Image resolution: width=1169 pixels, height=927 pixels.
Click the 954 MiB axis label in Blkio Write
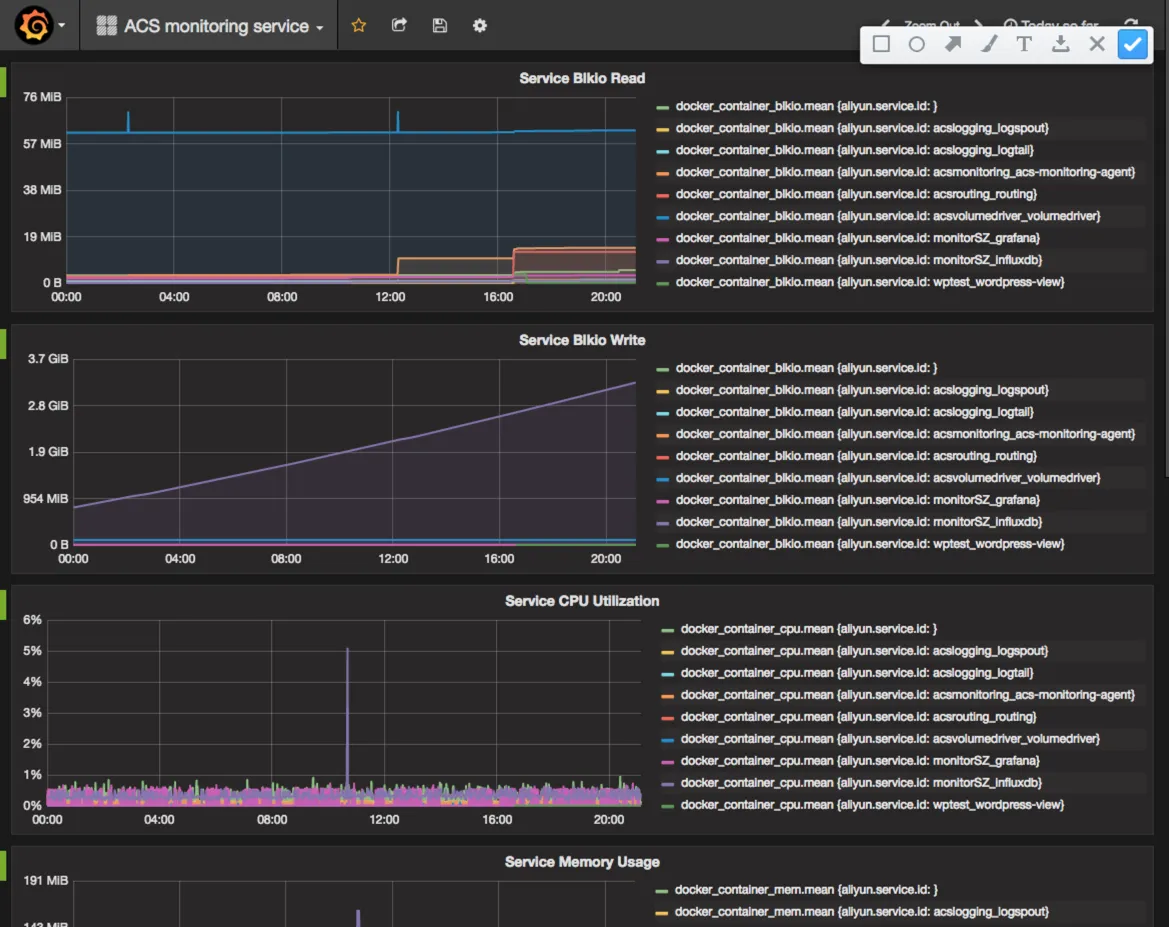[x=45, y=498]
